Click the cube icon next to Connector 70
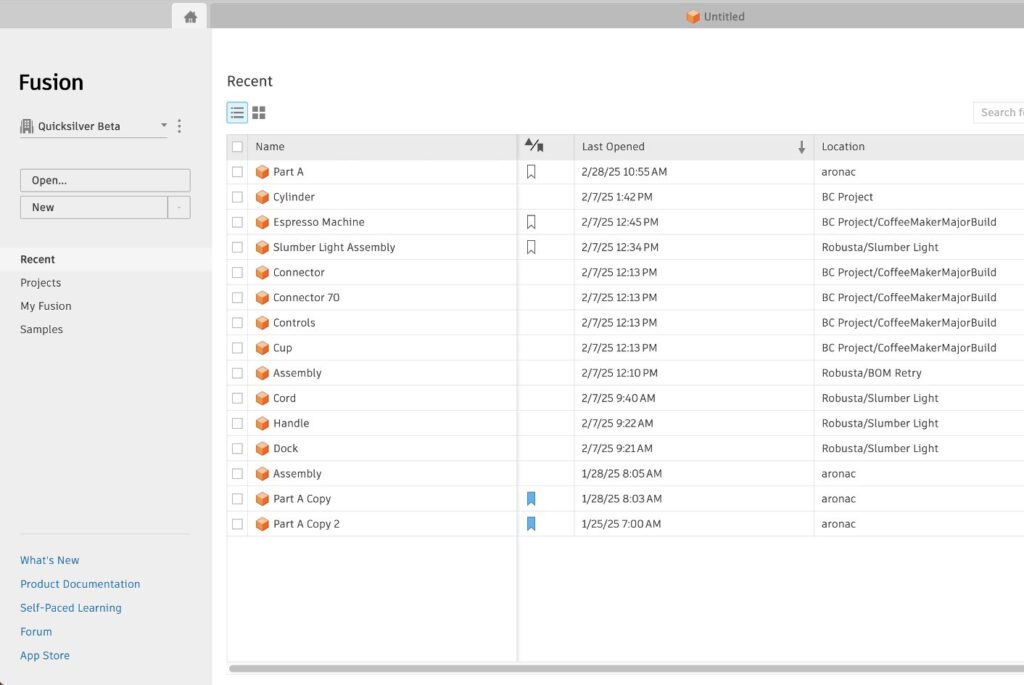Image resolution: width=1024 pixels, height=685 pixels. click(x=262, y=298)
